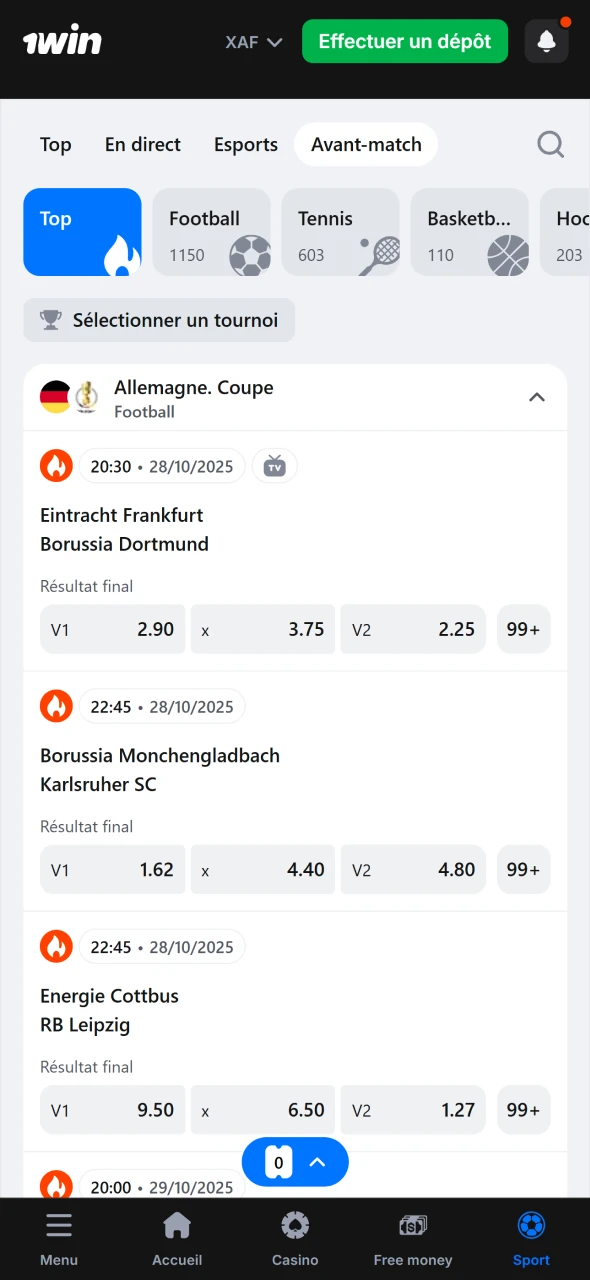This screenshot has height=1280, width=590.
Task: Open the XAF currency dropdown
Action: coord(252,42)
